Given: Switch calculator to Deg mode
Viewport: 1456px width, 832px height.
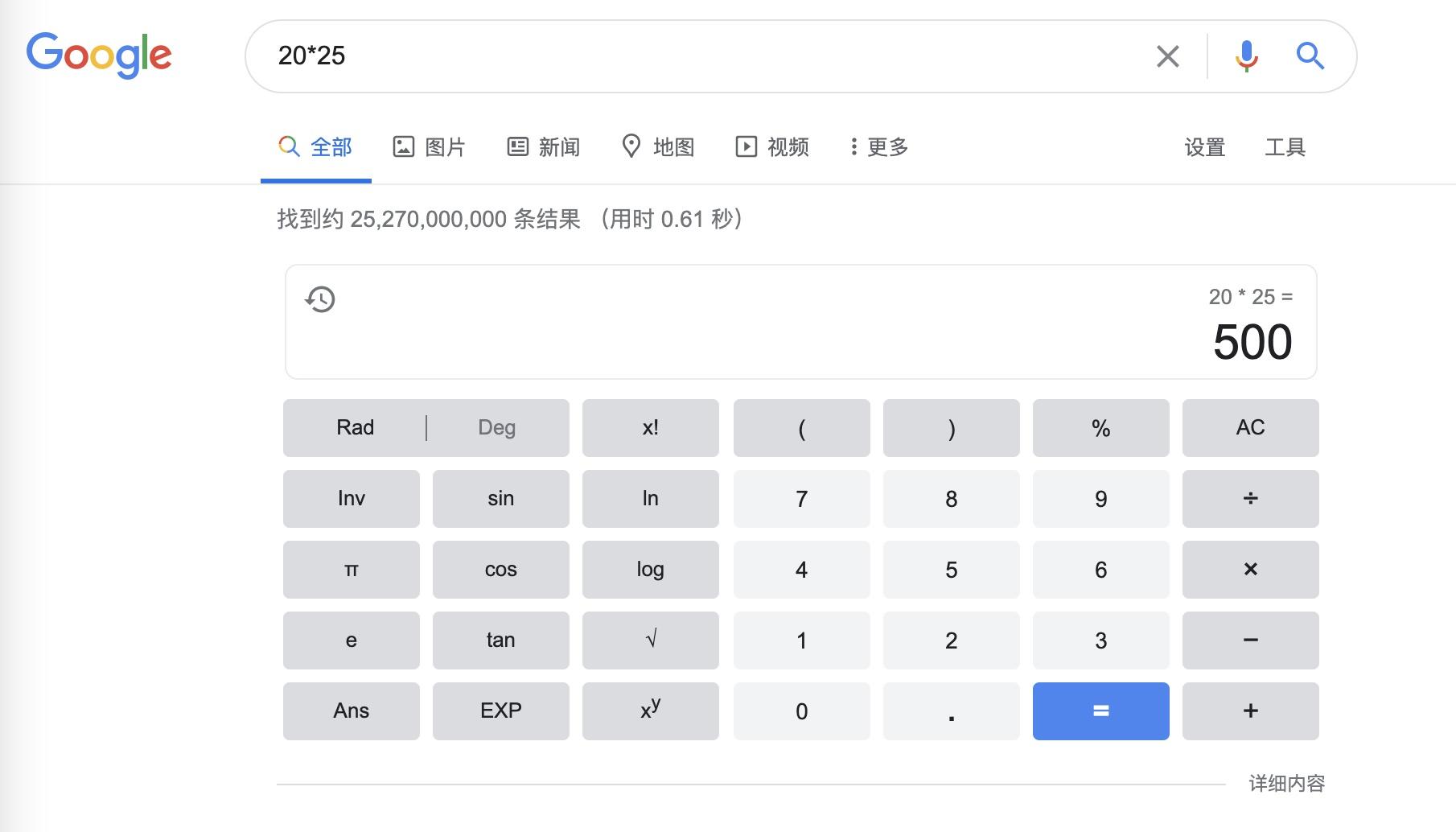Looking at the screenshot, I should [x=497, y=427].
